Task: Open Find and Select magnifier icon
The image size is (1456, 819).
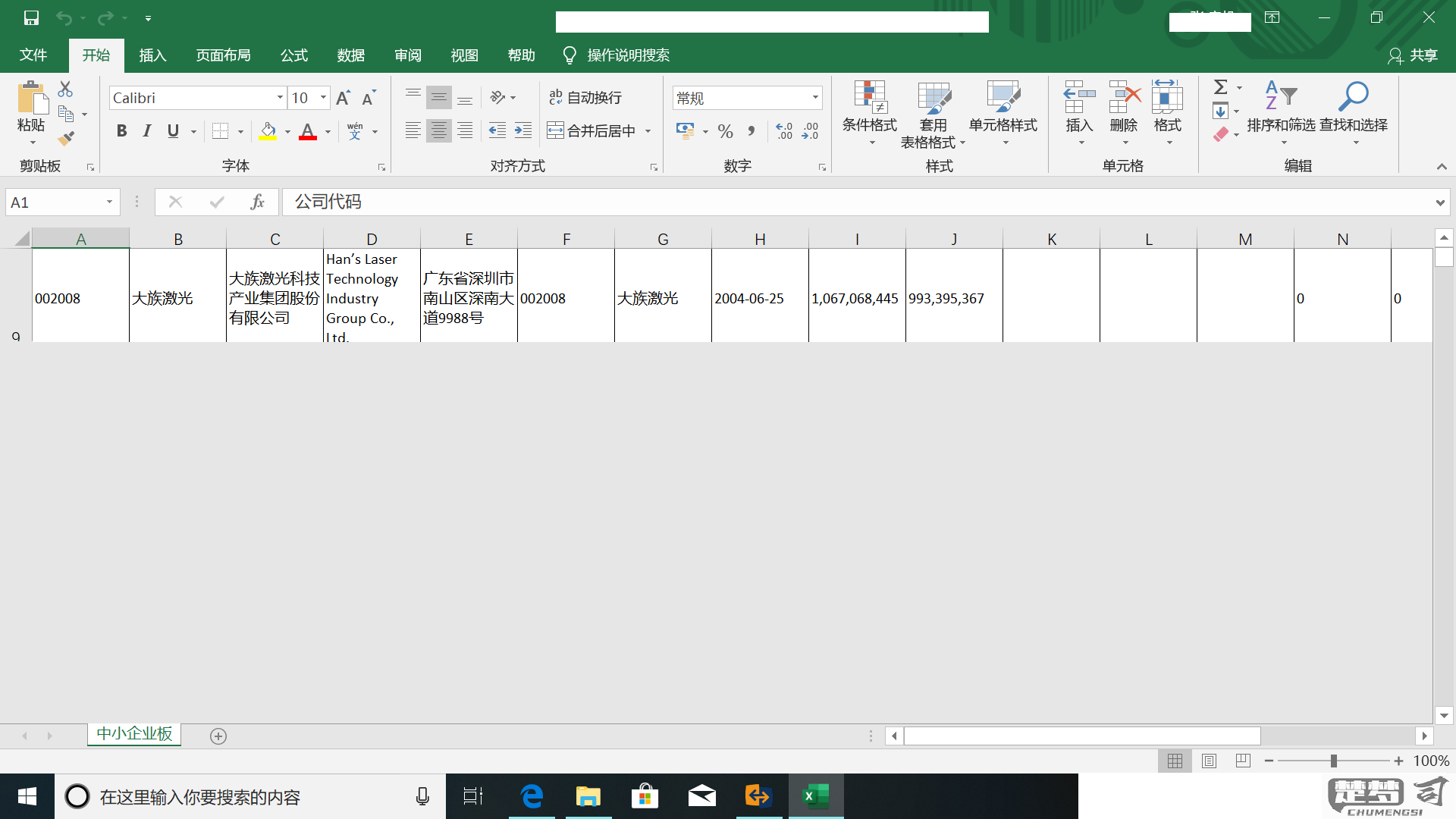Action: pyautogui.click(x=1353, y=96)
